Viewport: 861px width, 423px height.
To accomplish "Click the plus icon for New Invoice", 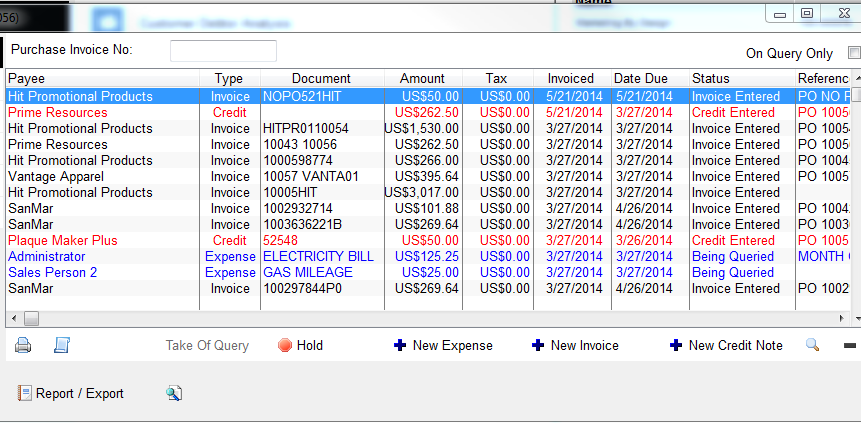I will (x=538, y=346).
